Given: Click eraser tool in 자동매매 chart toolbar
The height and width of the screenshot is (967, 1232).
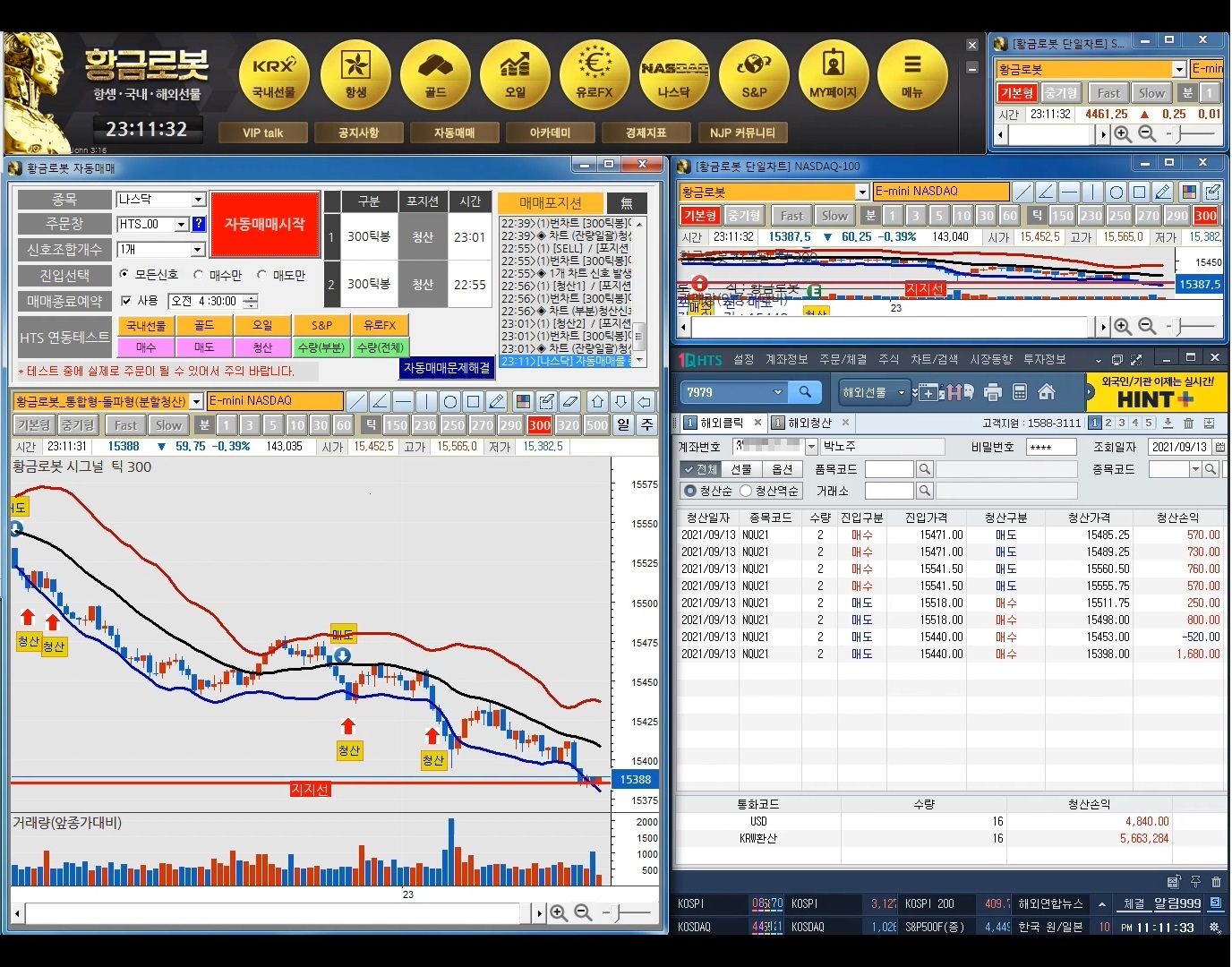Looking at the screenshot, I should pyautogui.click(x=570, y=401).
